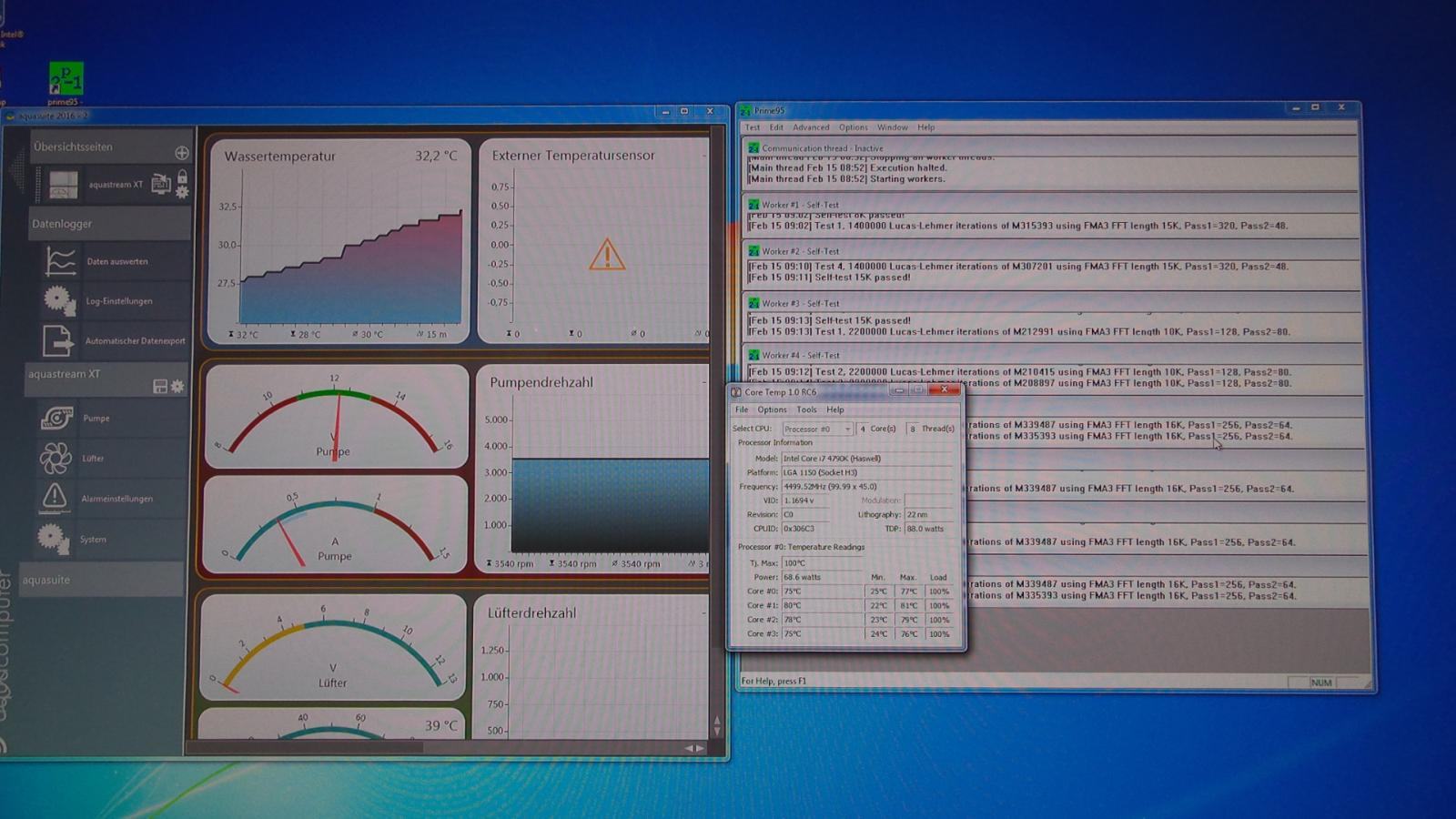
Task: Click aquasuite window title bar icon
Action: tap(11, 116)
